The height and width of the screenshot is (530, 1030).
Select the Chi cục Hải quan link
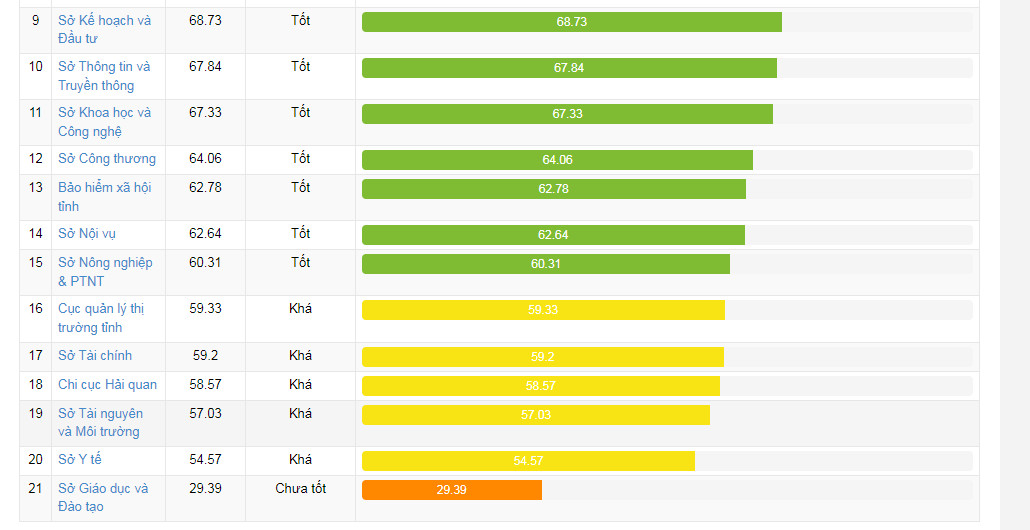point(107,384)
